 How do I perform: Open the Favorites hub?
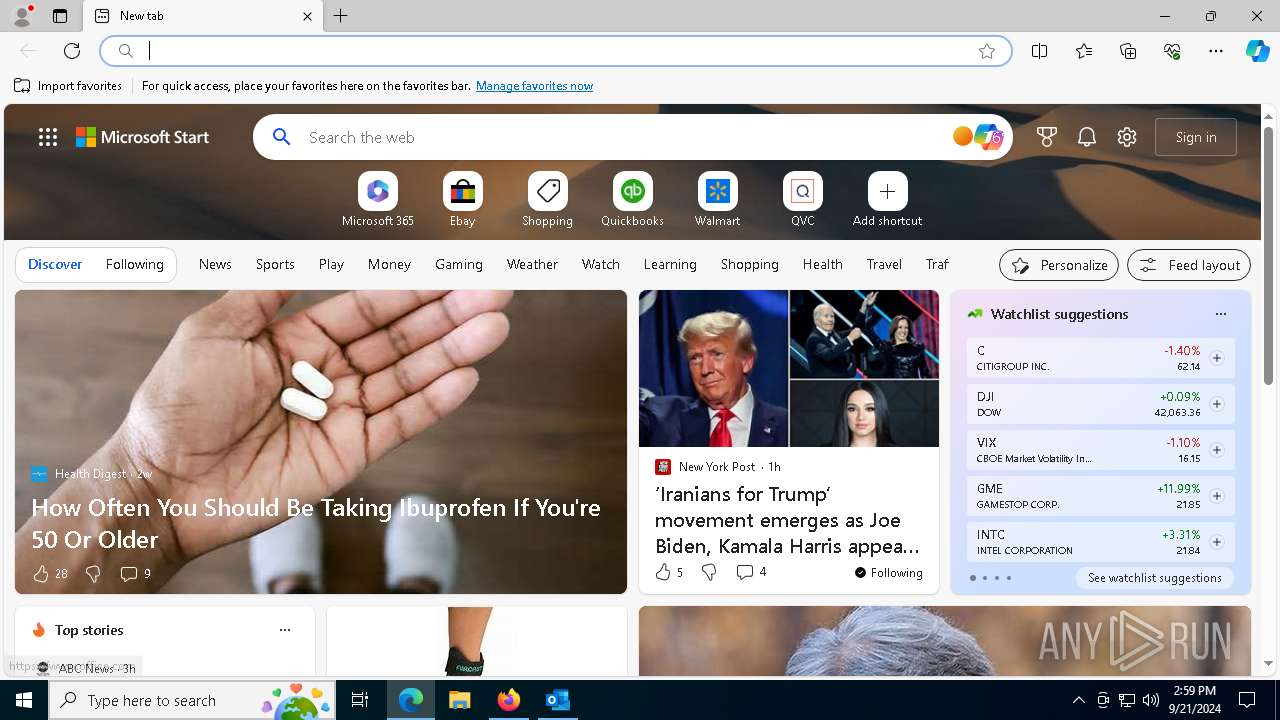tap(1084, 51)
